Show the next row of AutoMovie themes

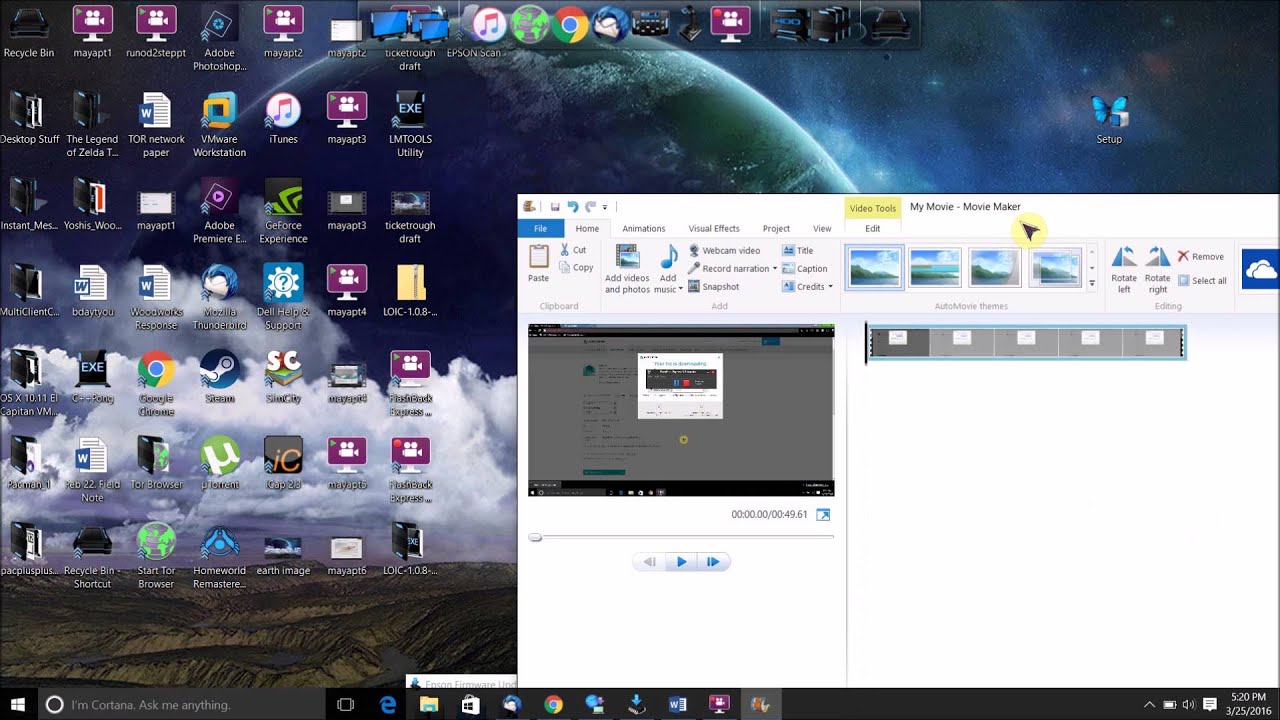pos(1092,268)
